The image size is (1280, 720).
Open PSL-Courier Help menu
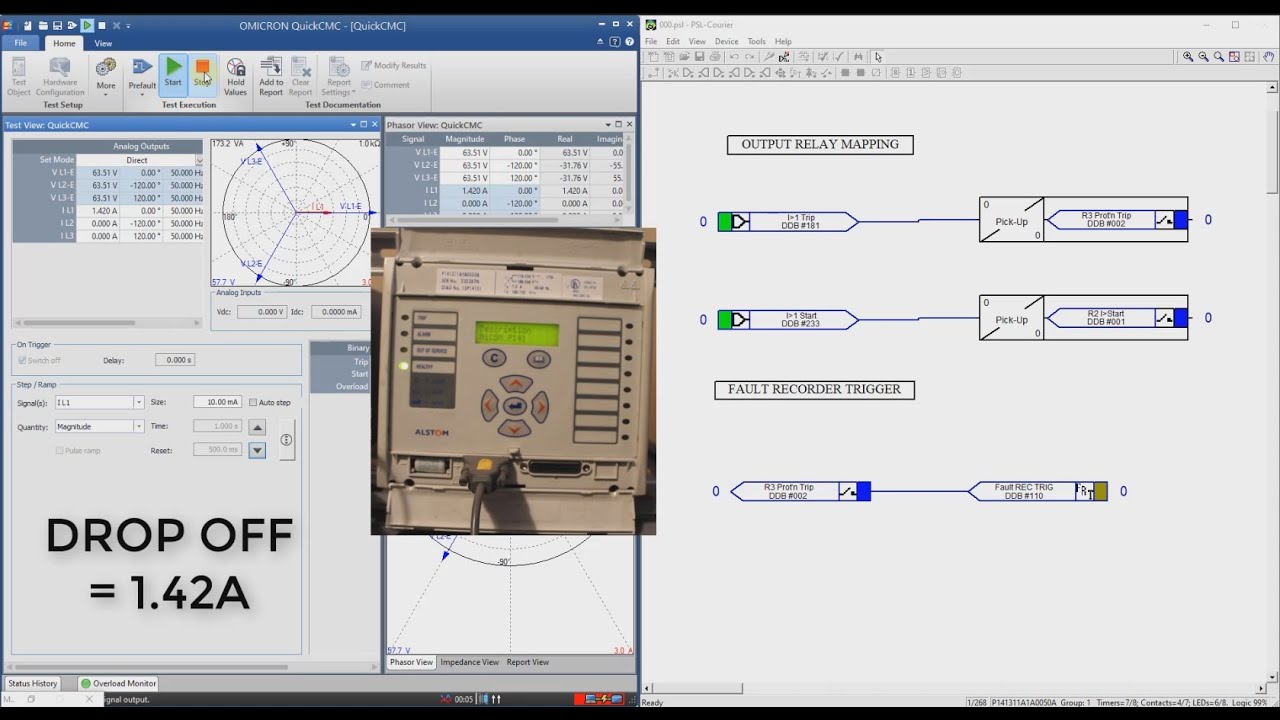[x=783, y=42]
